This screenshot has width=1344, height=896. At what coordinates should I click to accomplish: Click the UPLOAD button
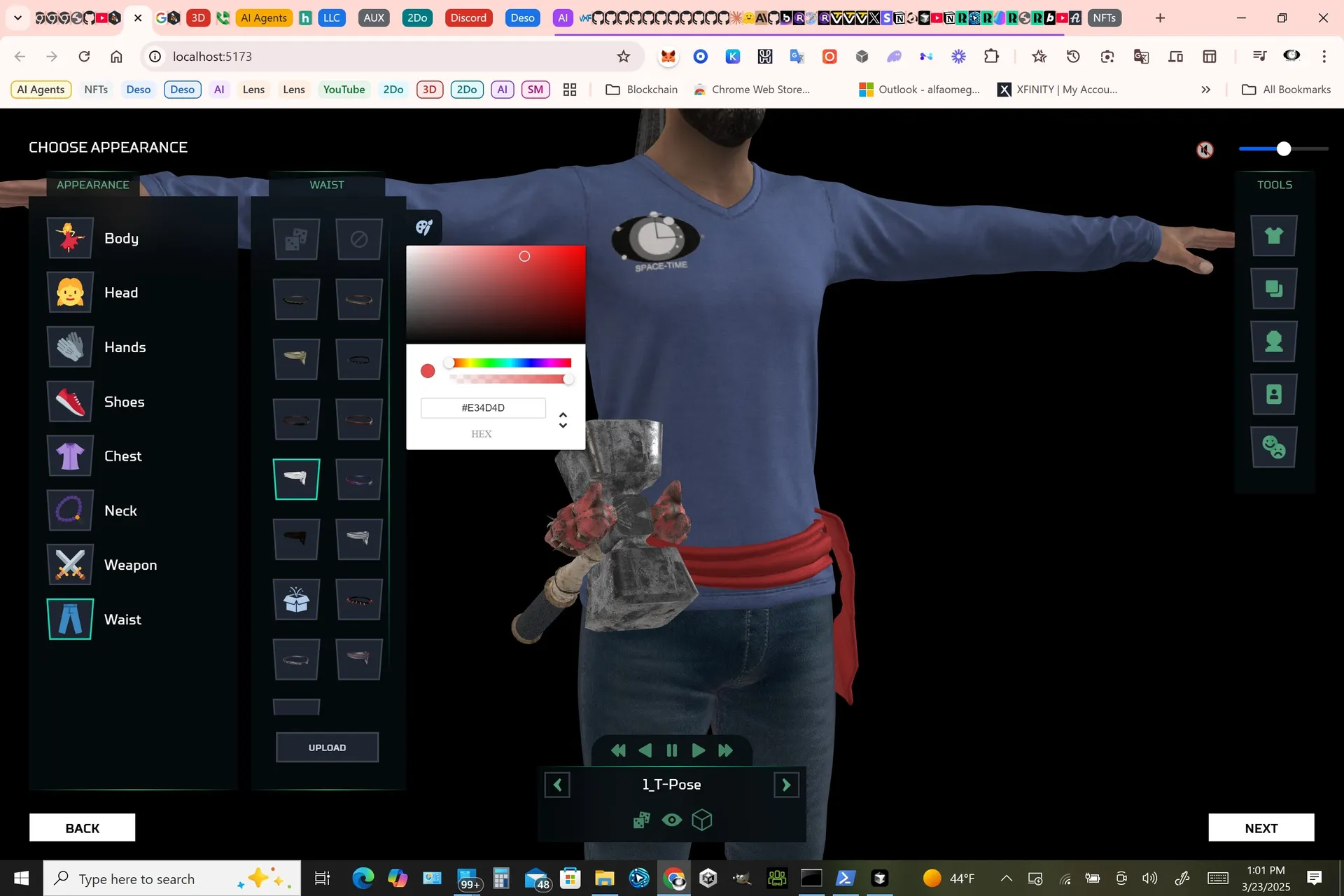(327, 748)
